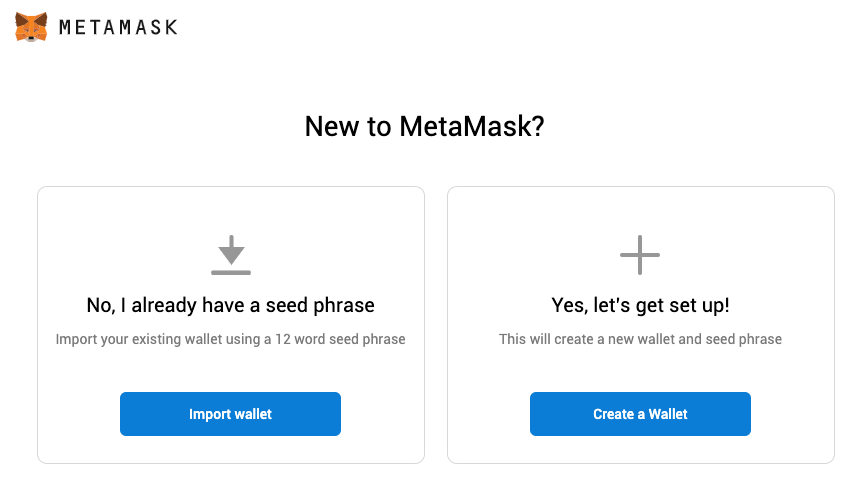Click the METAMASK wordmark text
The image size is (859, 487).
coord(118,28)
